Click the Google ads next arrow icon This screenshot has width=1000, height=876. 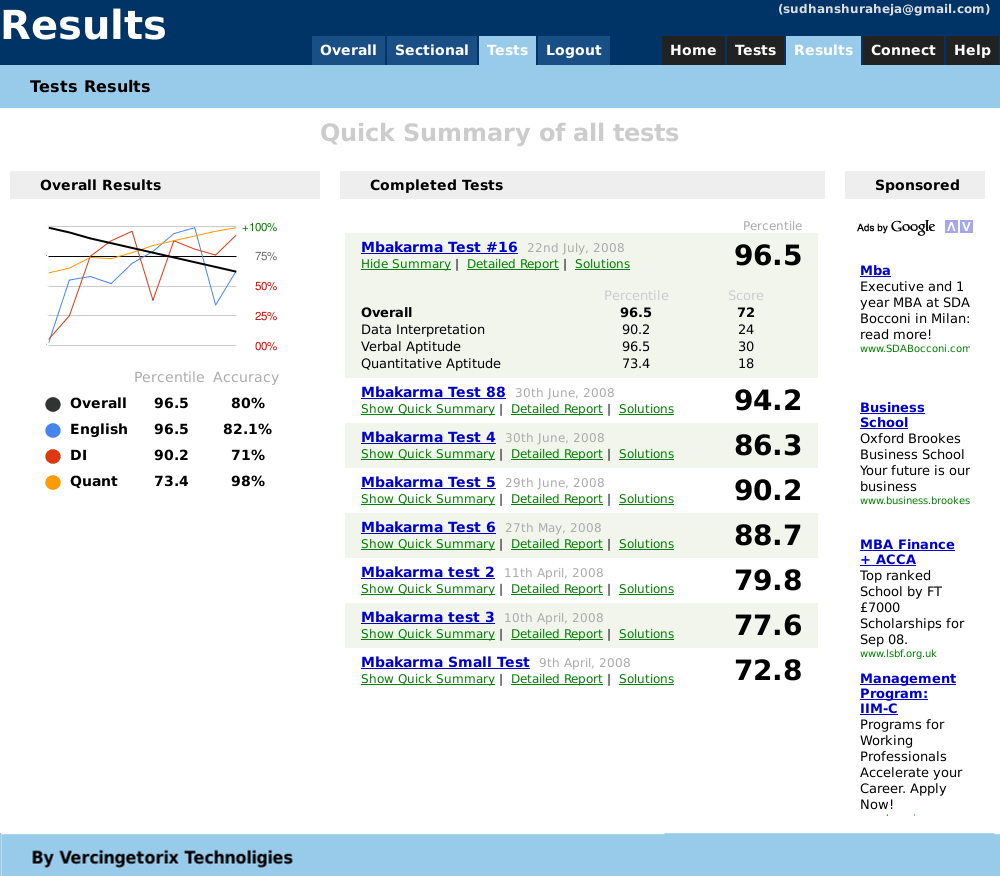coord(966,226)
